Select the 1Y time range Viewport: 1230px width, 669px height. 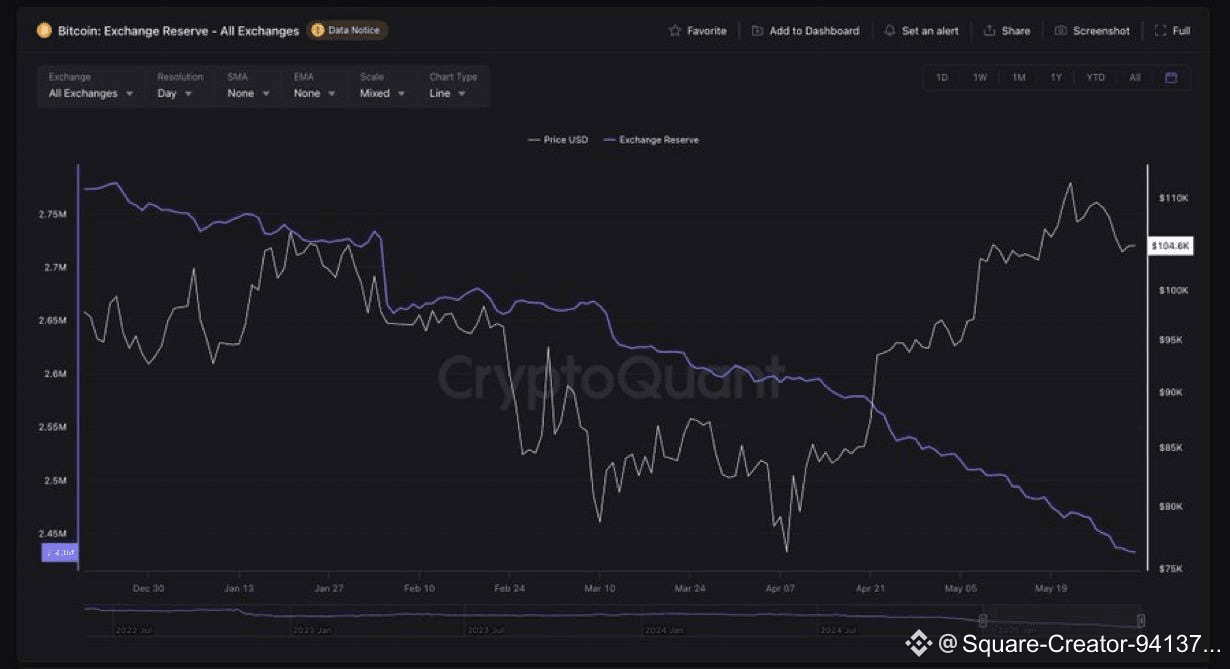point(1056,77)
